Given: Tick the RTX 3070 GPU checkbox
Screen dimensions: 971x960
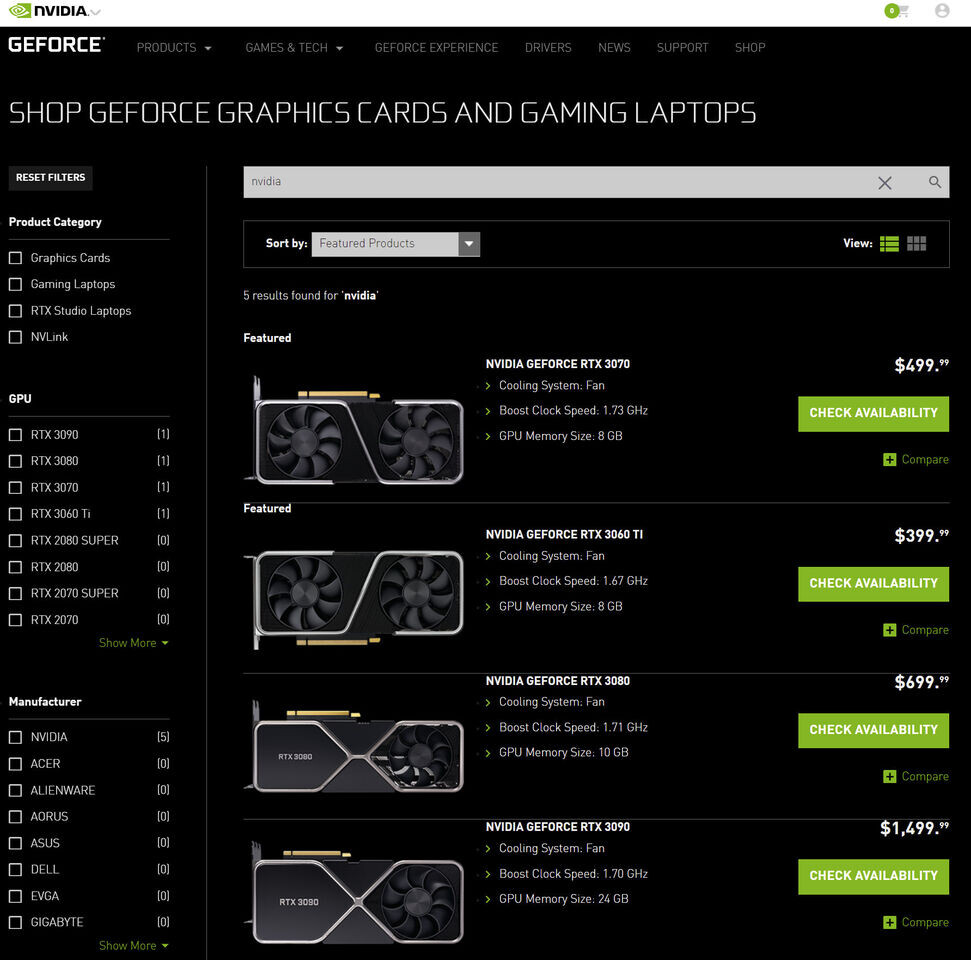Looking at the screenshot, I should [x=15, y=488].
